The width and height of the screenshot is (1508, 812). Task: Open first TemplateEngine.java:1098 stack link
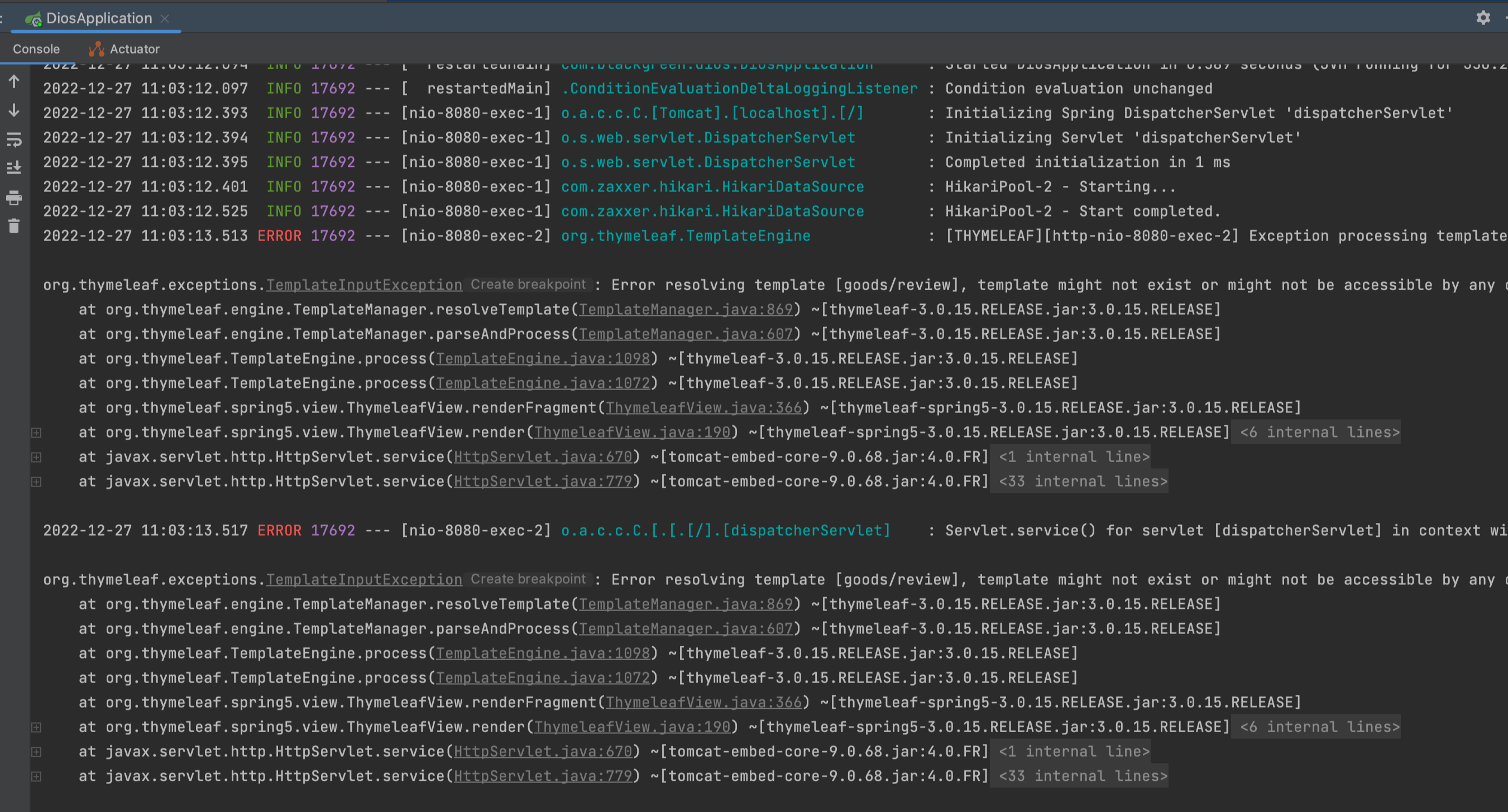(x=543, y=359)
